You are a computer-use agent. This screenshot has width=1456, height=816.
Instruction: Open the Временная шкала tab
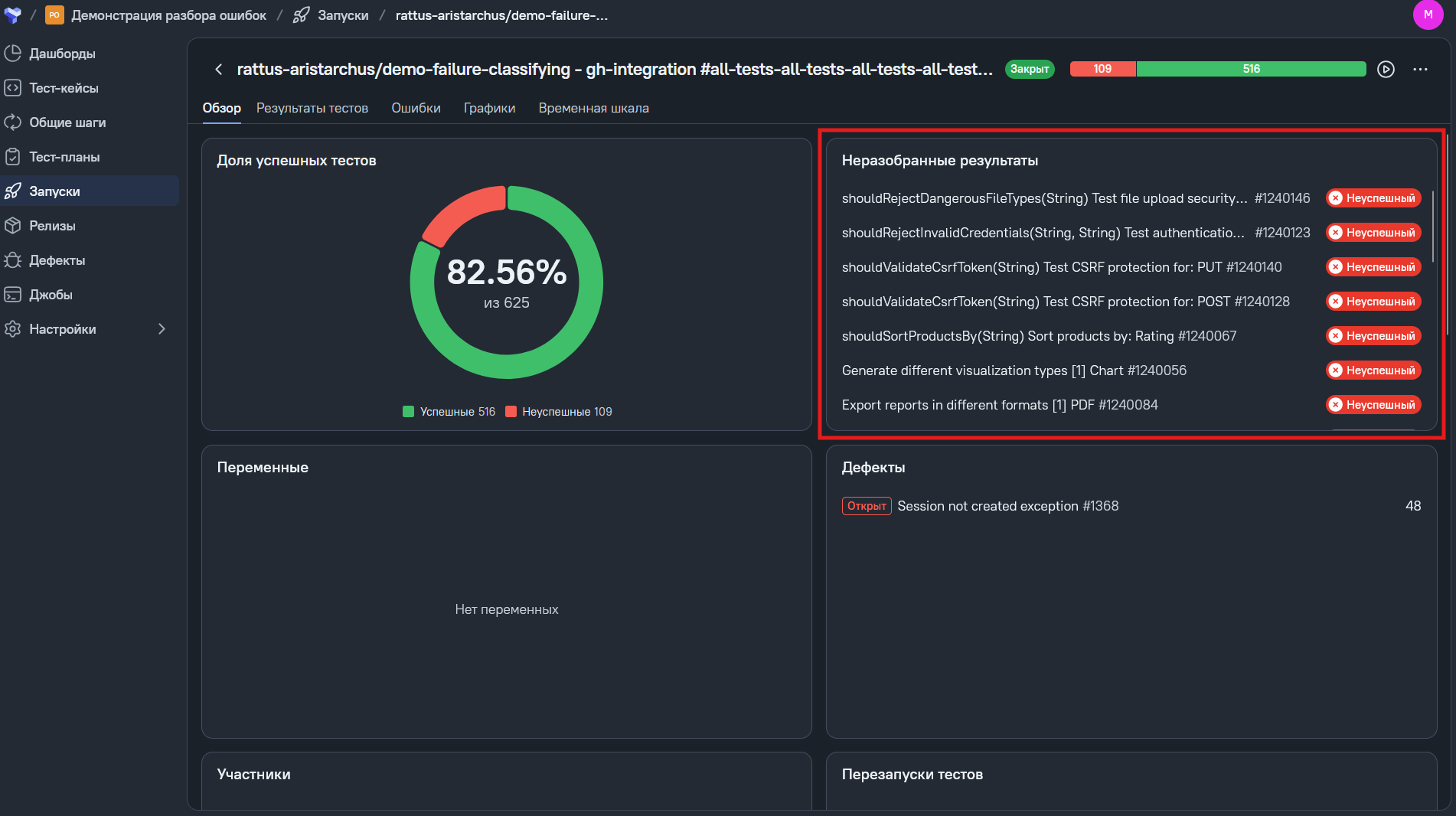point(593,109)
